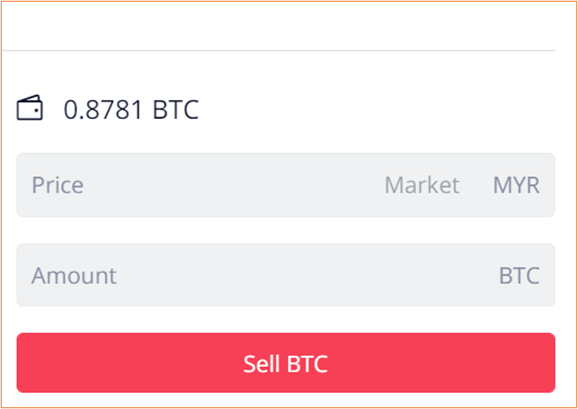
Task: Click the left edge of the Sell BTC button
Action: [x=26, y=363]
